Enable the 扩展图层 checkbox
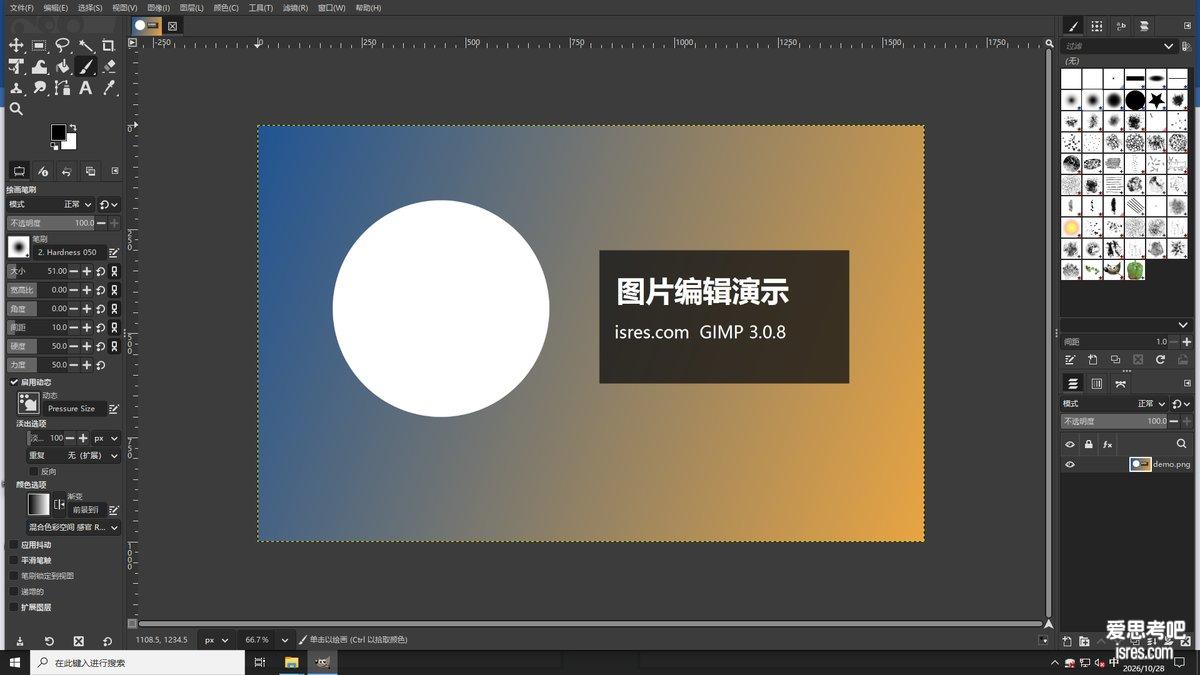1200x675 pixels. (14, 607)
